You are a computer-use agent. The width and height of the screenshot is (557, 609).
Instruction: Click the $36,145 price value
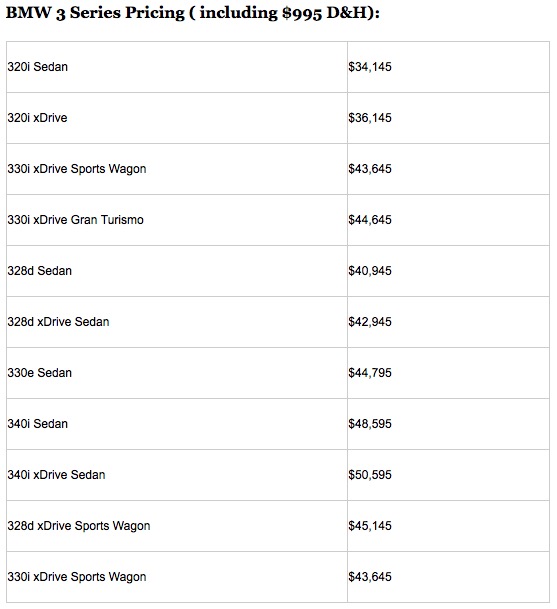pyautogui.click(x=370, y=118)
